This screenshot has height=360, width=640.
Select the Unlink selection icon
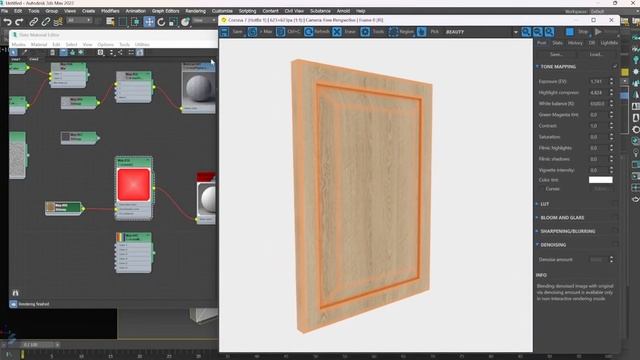[46, 22]
